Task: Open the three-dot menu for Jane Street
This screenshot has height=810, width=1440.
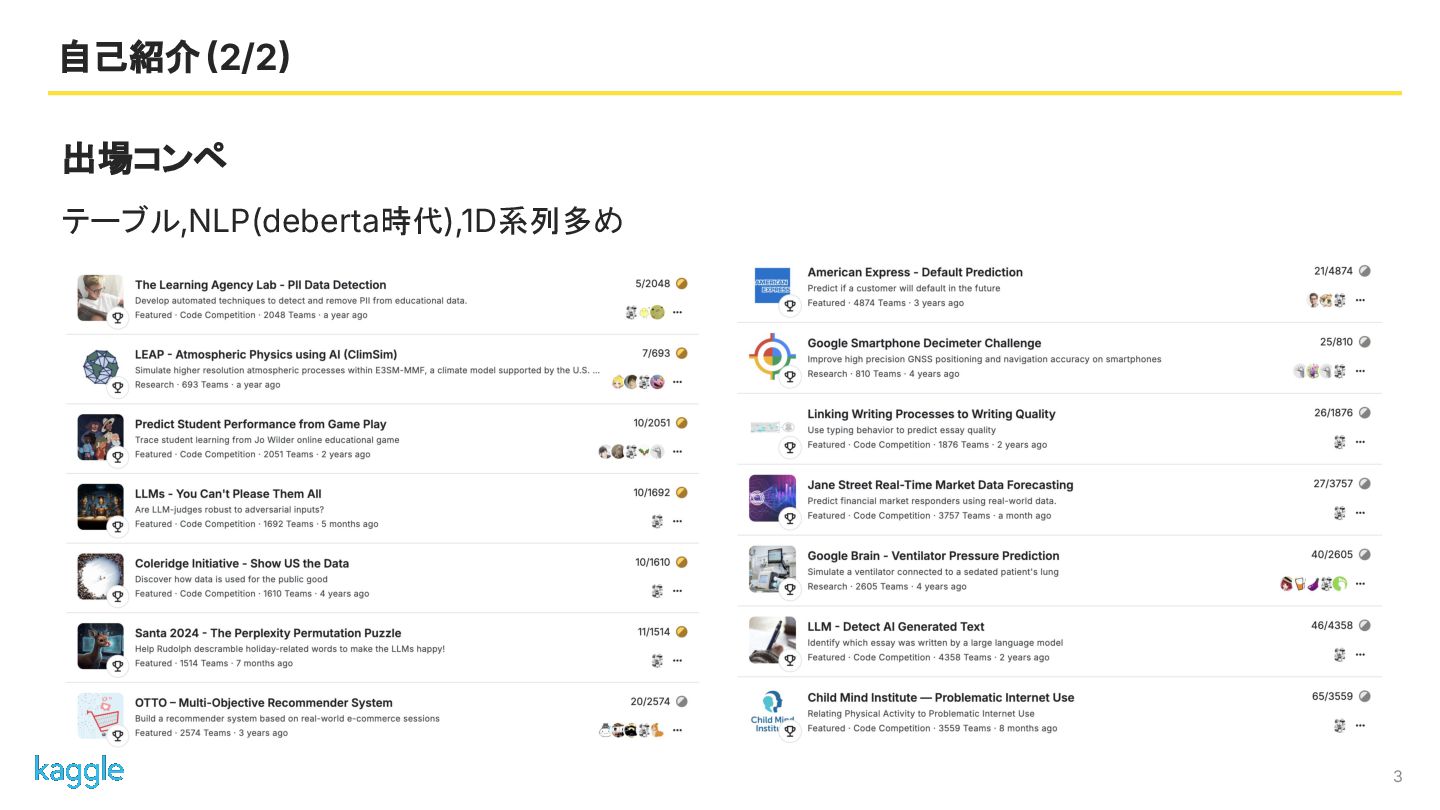Action: point(1360,513)
